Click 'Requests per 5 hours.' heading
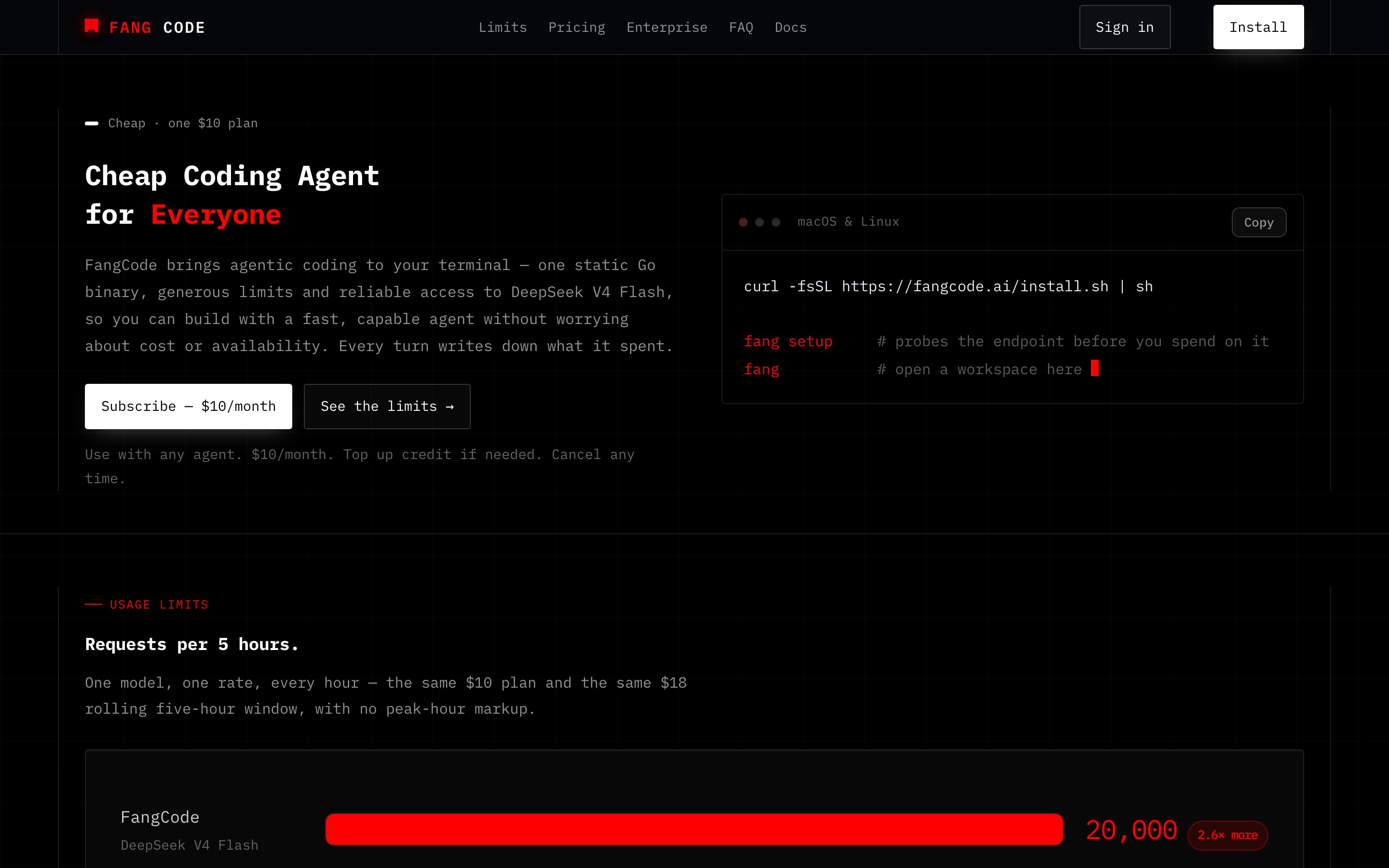The image size is (1389, 868). (191, 644)
